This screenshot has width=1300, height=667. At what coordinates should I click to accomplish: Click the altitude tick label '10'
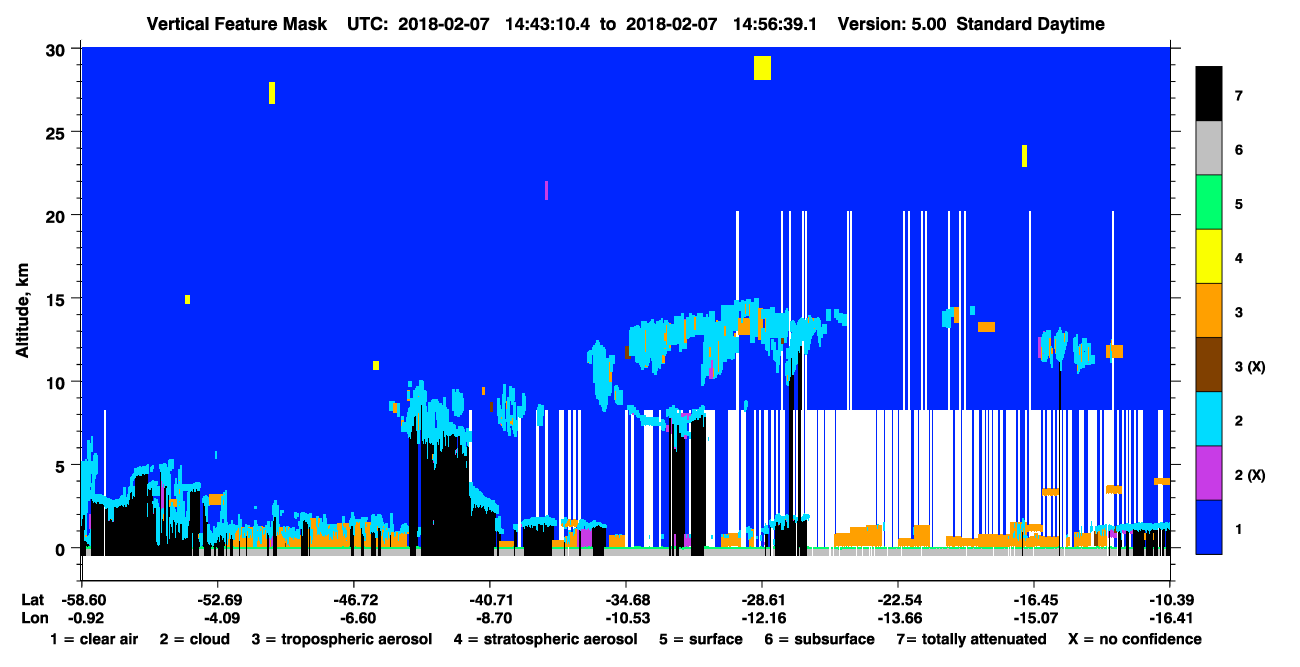57,382
